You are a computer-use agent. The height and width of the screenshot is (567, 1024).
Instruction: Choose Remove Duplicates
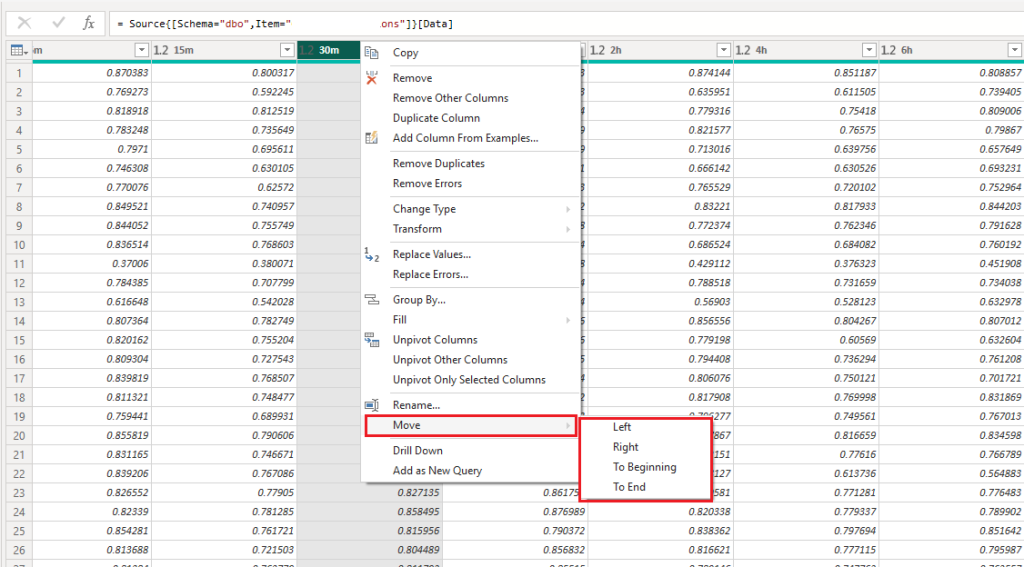[439, 163]
